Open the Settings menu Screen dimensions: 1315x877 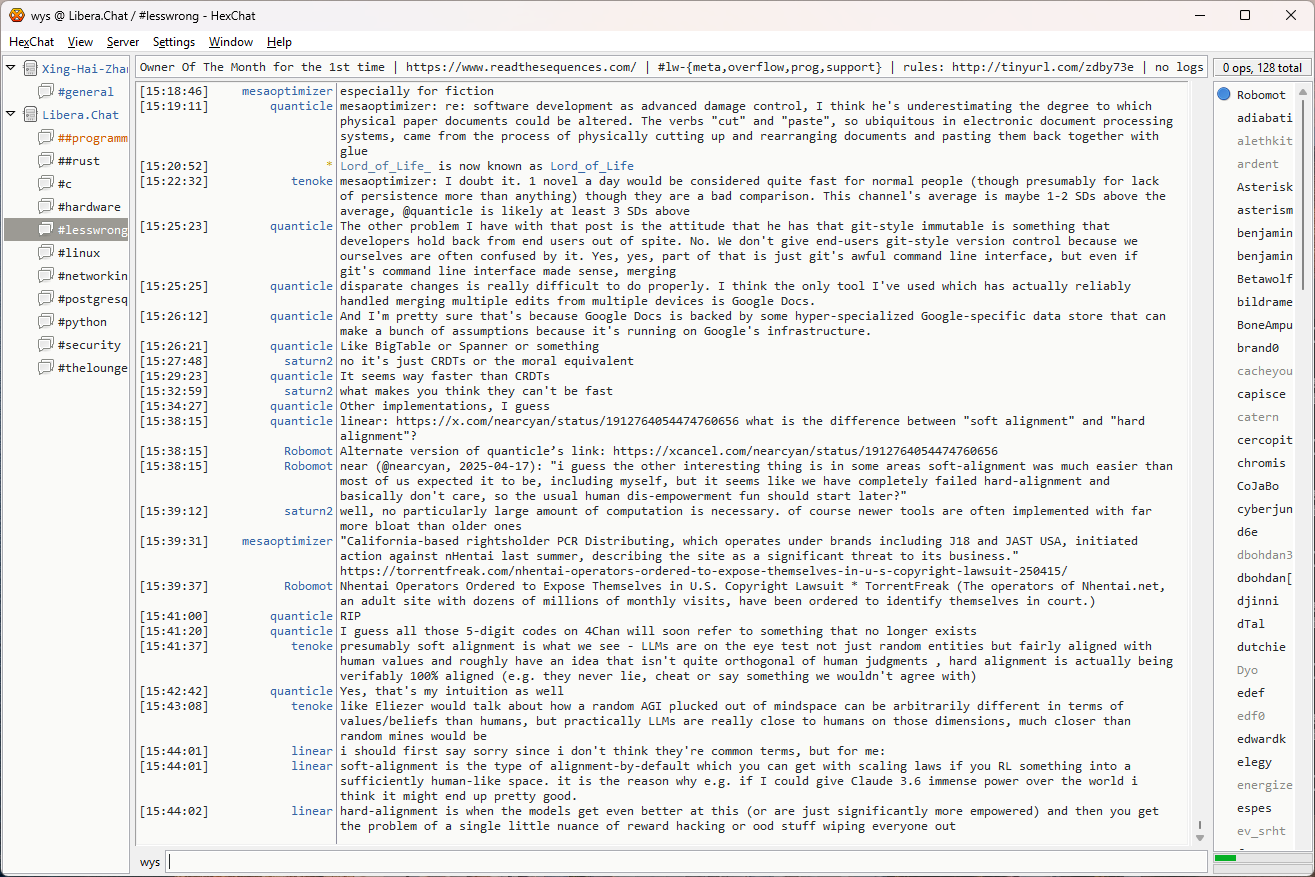(174, 42)
